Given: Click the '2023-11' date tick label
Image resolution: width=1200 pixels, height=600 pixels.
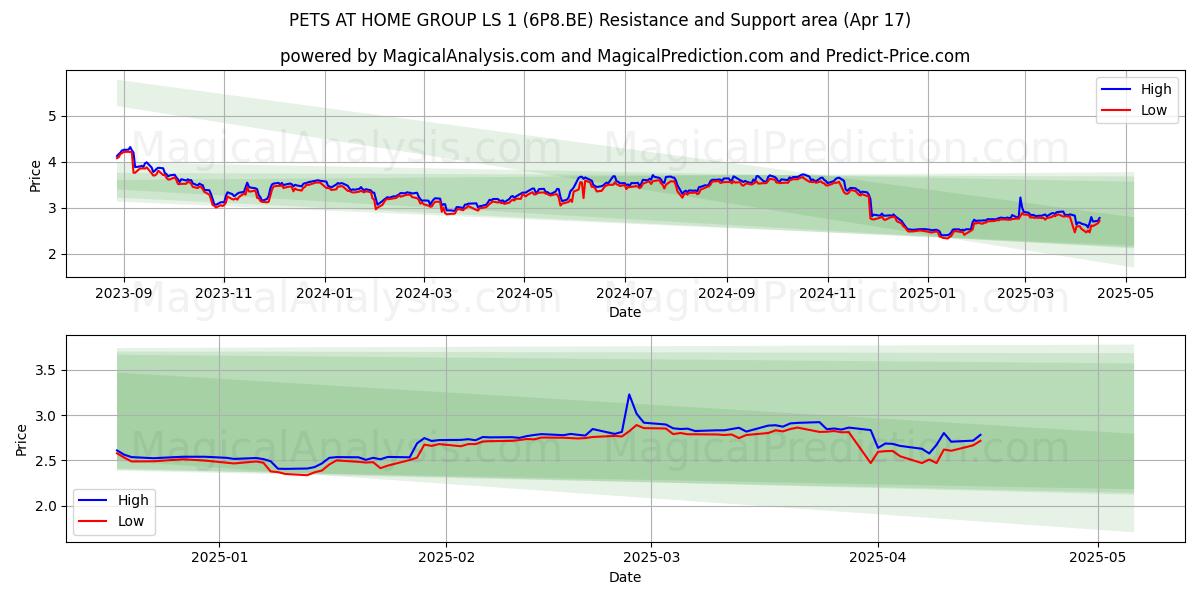Looking at the screenshot, I should pyautogui.click(x=223, y=294).
